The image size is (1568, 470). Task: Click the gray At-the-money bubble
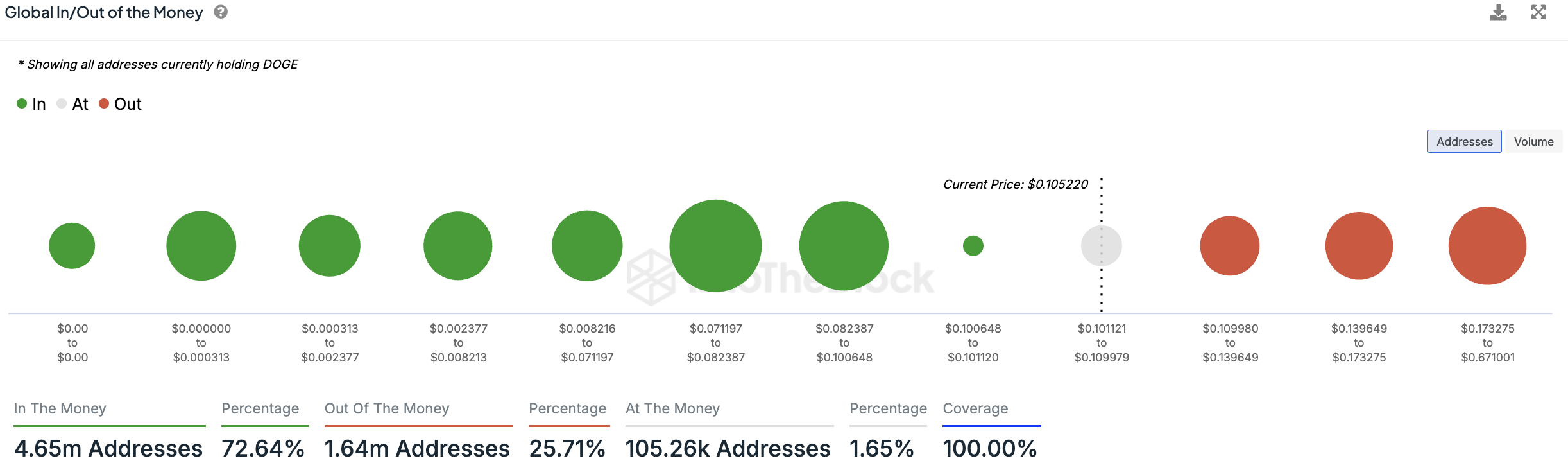pos(1101,245)
